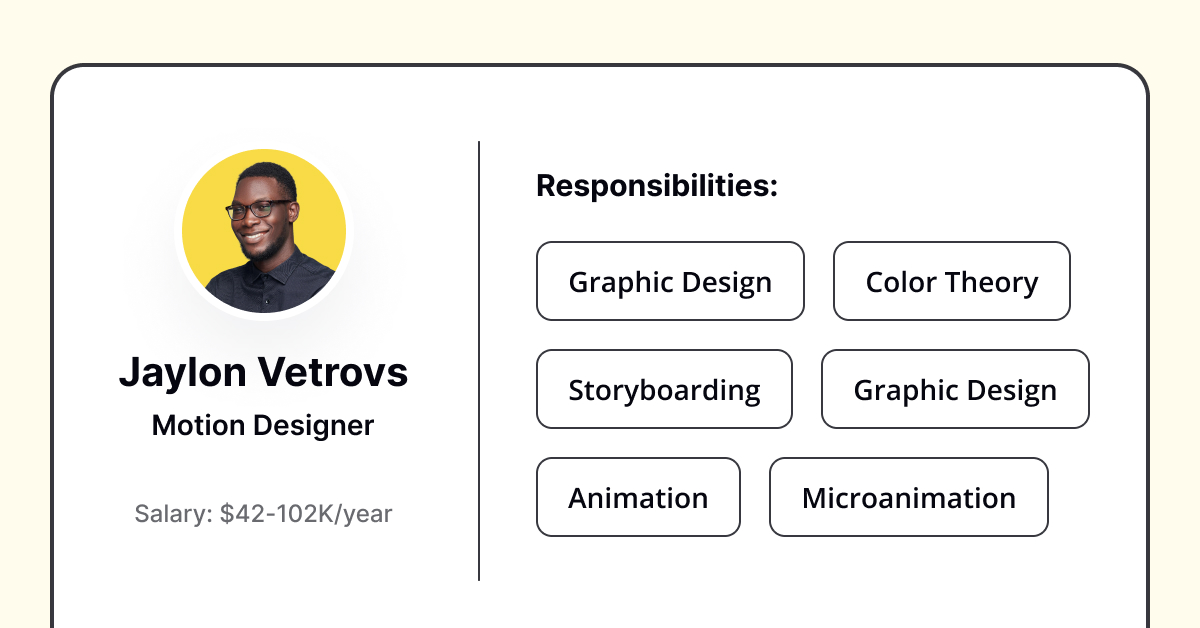Click the Responsibilities heading
Viewport: 1200px width, 628px height.
[x=657, y=186]
